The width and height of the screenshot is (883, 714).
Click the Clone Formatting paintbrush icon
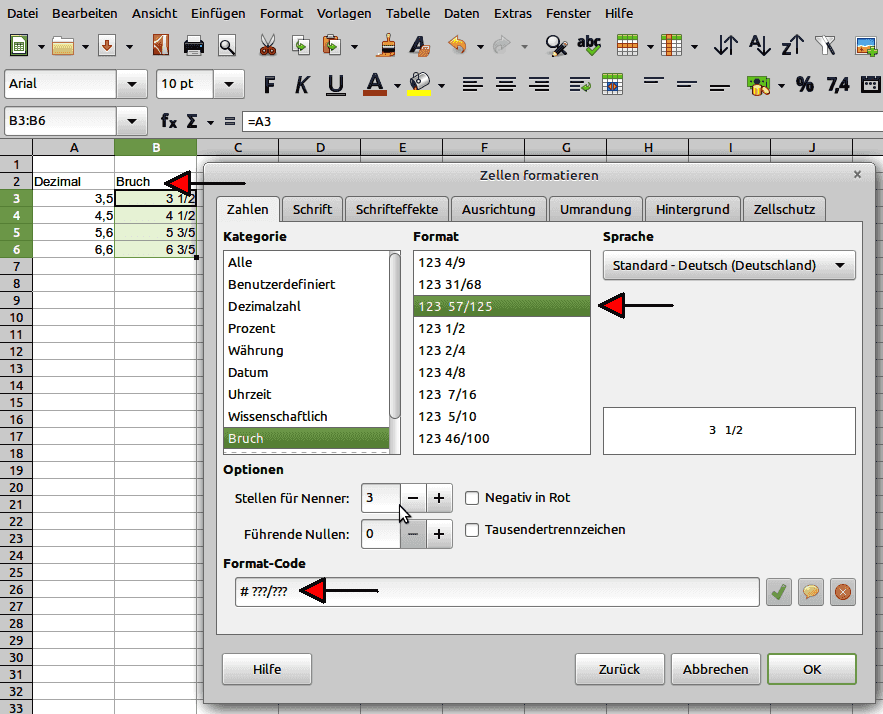[388, 46]
